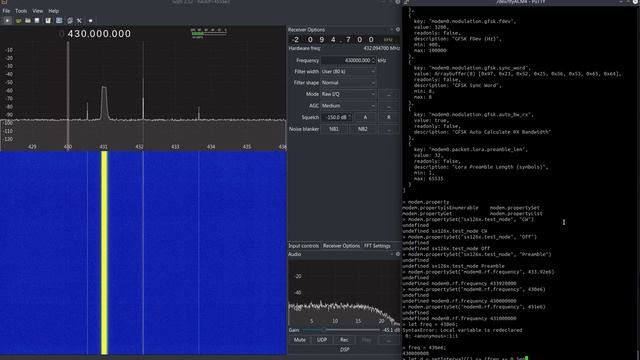Open the I/Q recording tool icon
Image resolution: width=640 pixels, height=360 pixels.
pyautogui.click(x=48, y=20)
